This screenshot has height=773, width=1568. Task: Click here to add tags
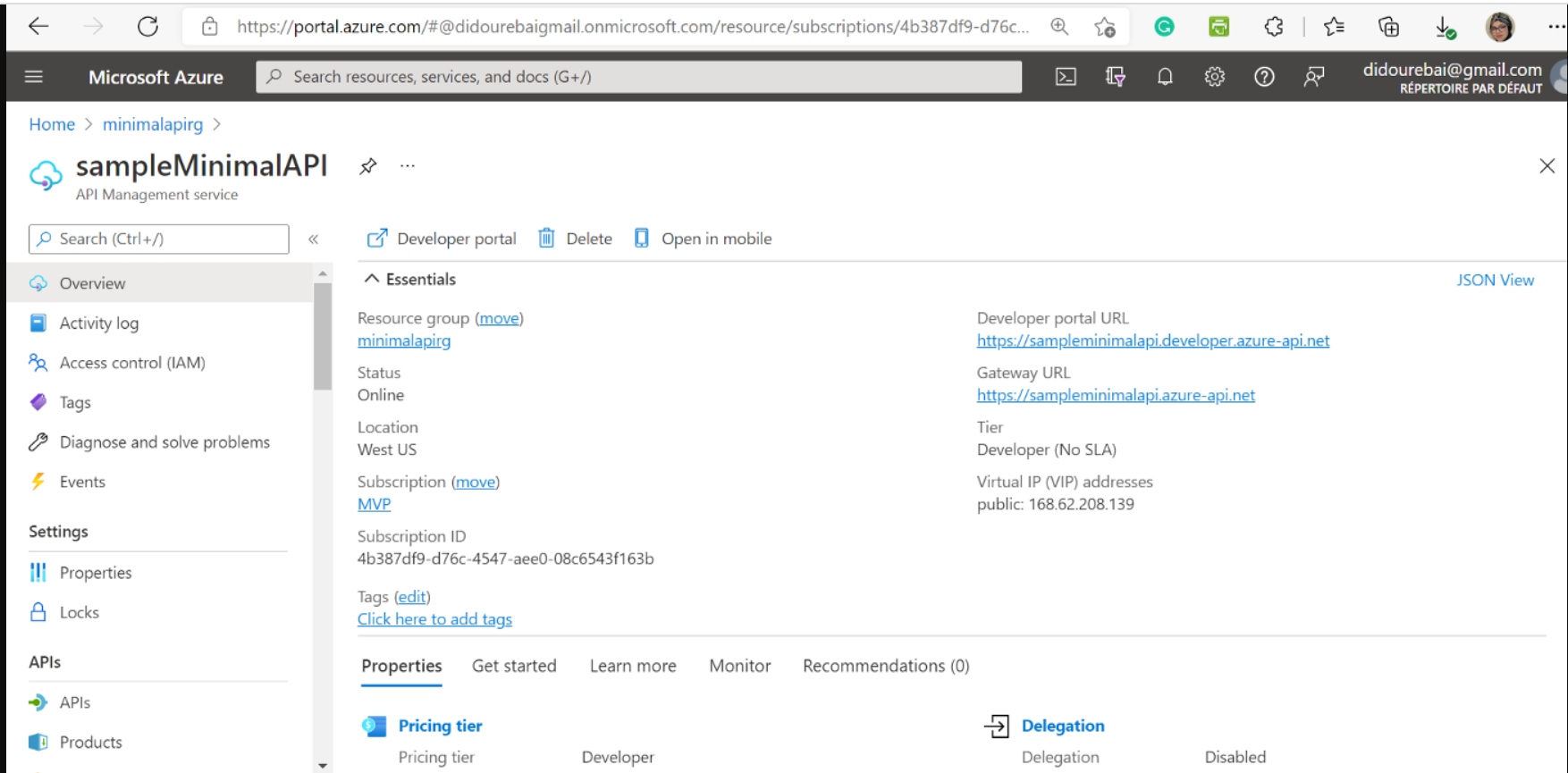point(434,619)
